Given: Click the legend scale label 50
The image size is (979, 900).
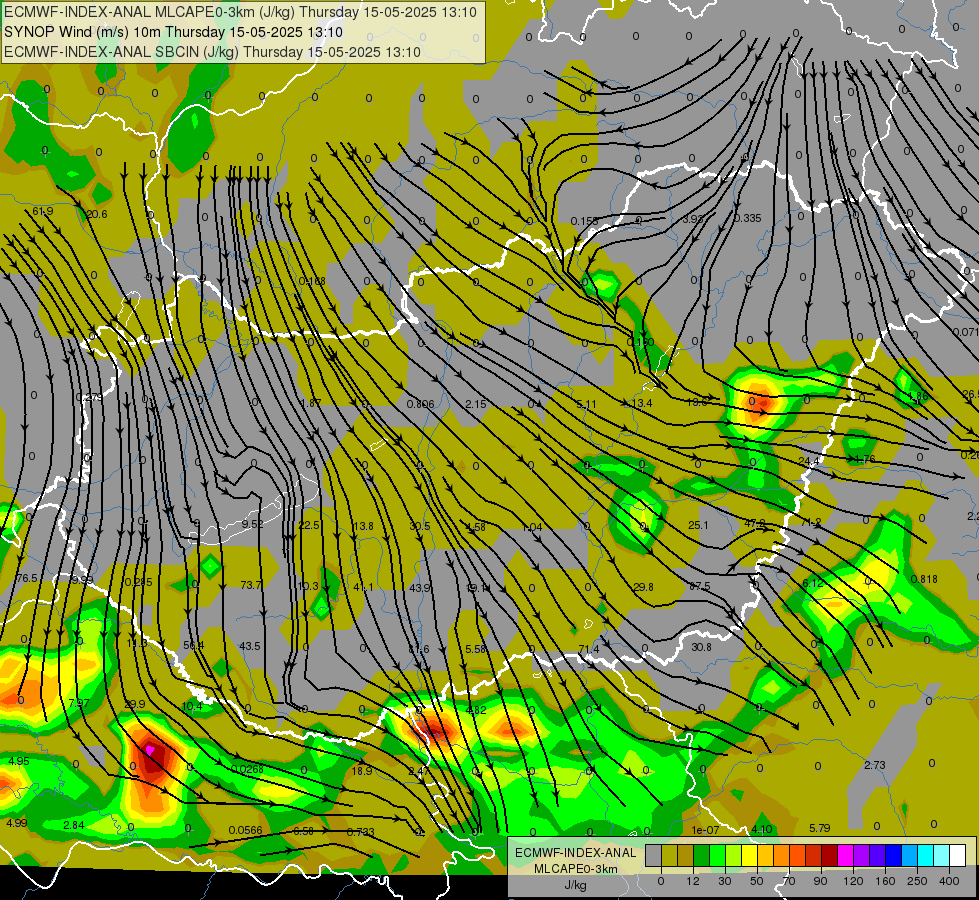Looking at the screenshot, I should [757, 881].
